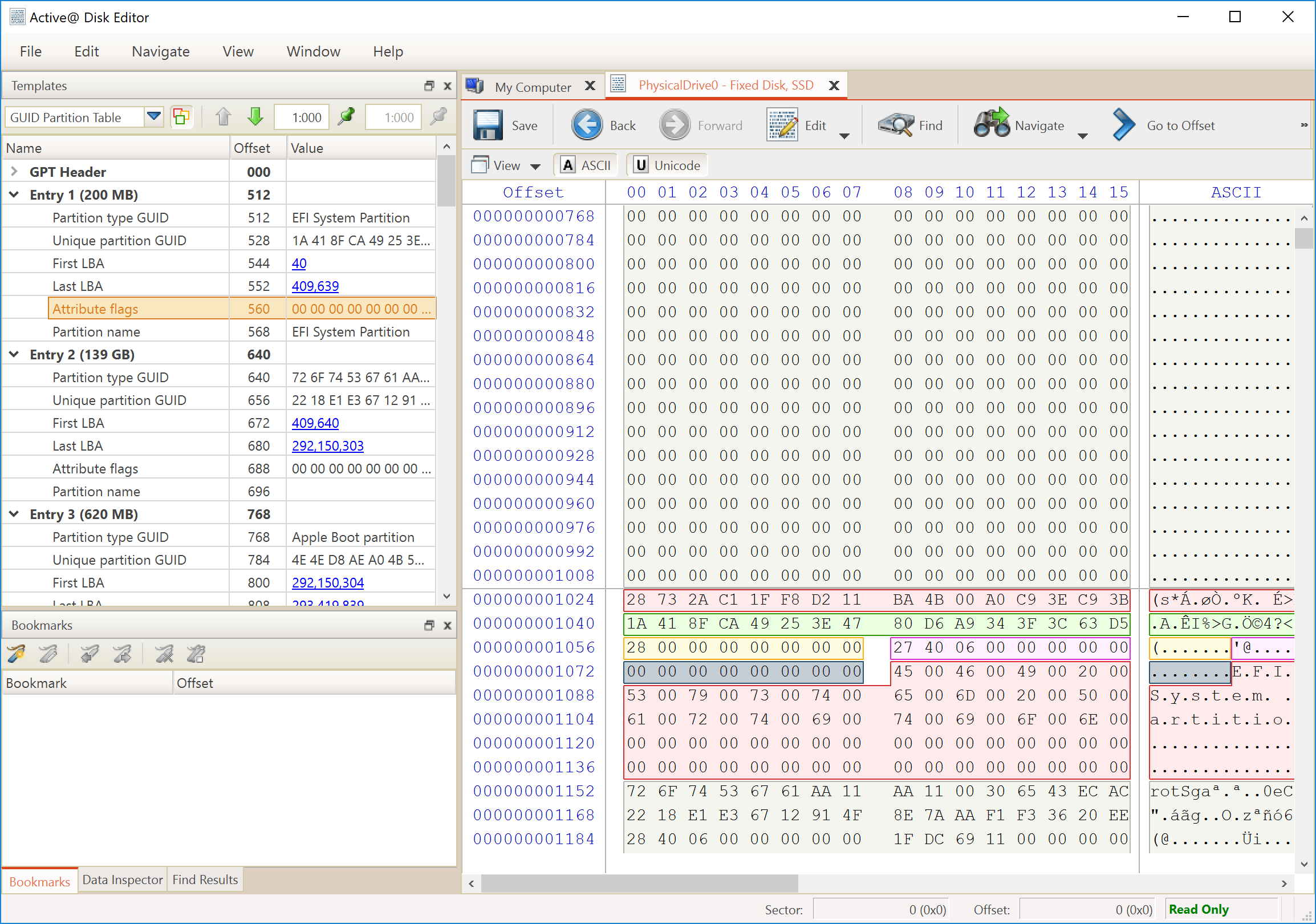Click the hex view vertical scrollbar down arrow

pyautogui.click(x=1304, y=864)
